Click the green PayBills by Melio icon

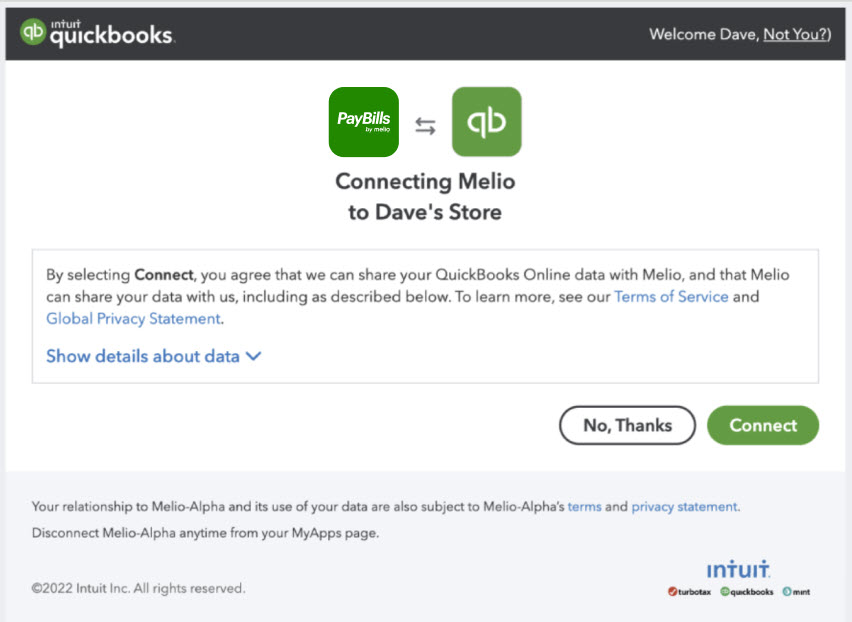click(x=364, y=122)
